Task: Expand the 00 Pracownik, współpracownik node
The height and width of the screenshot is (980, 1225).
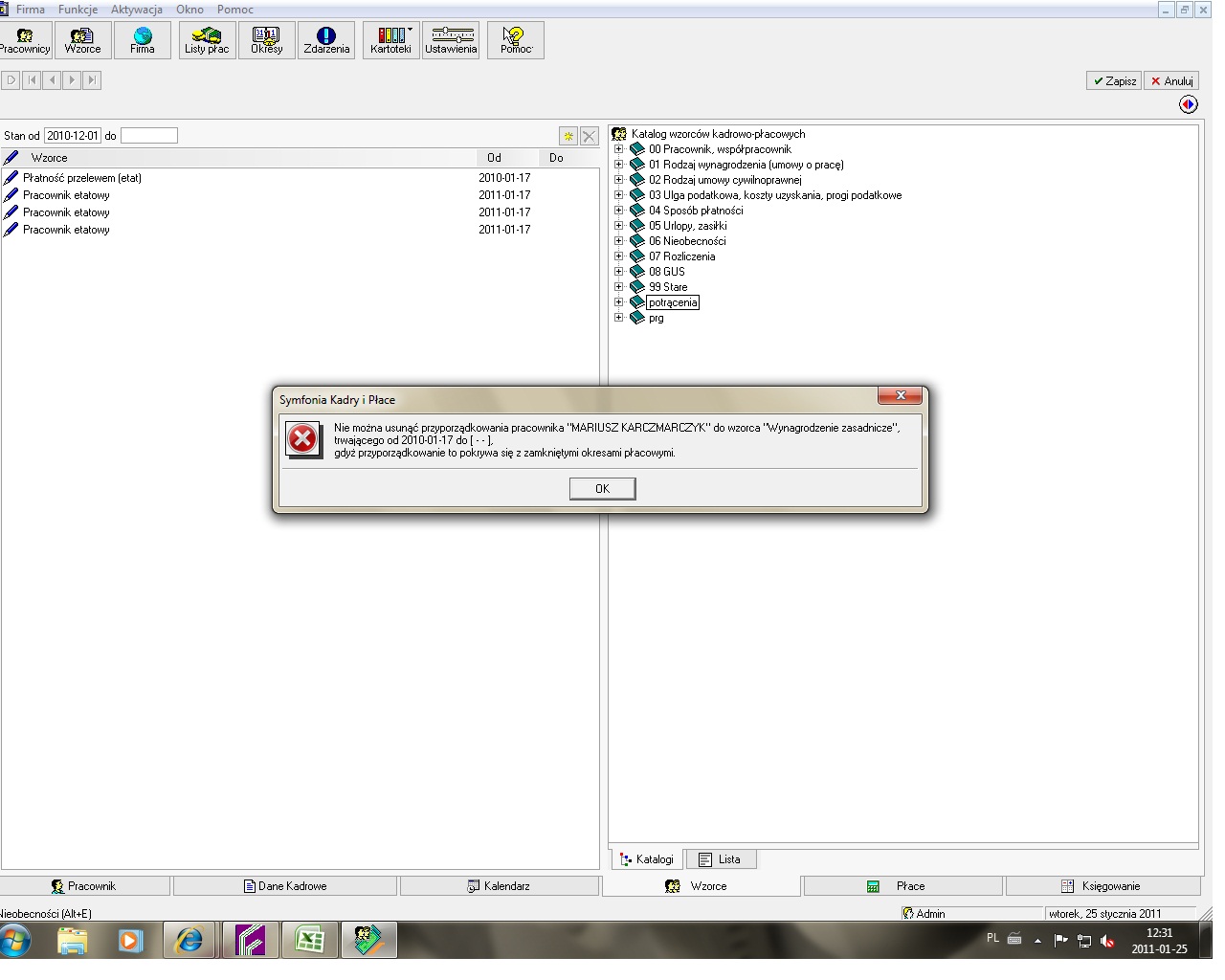Action: 618,149
